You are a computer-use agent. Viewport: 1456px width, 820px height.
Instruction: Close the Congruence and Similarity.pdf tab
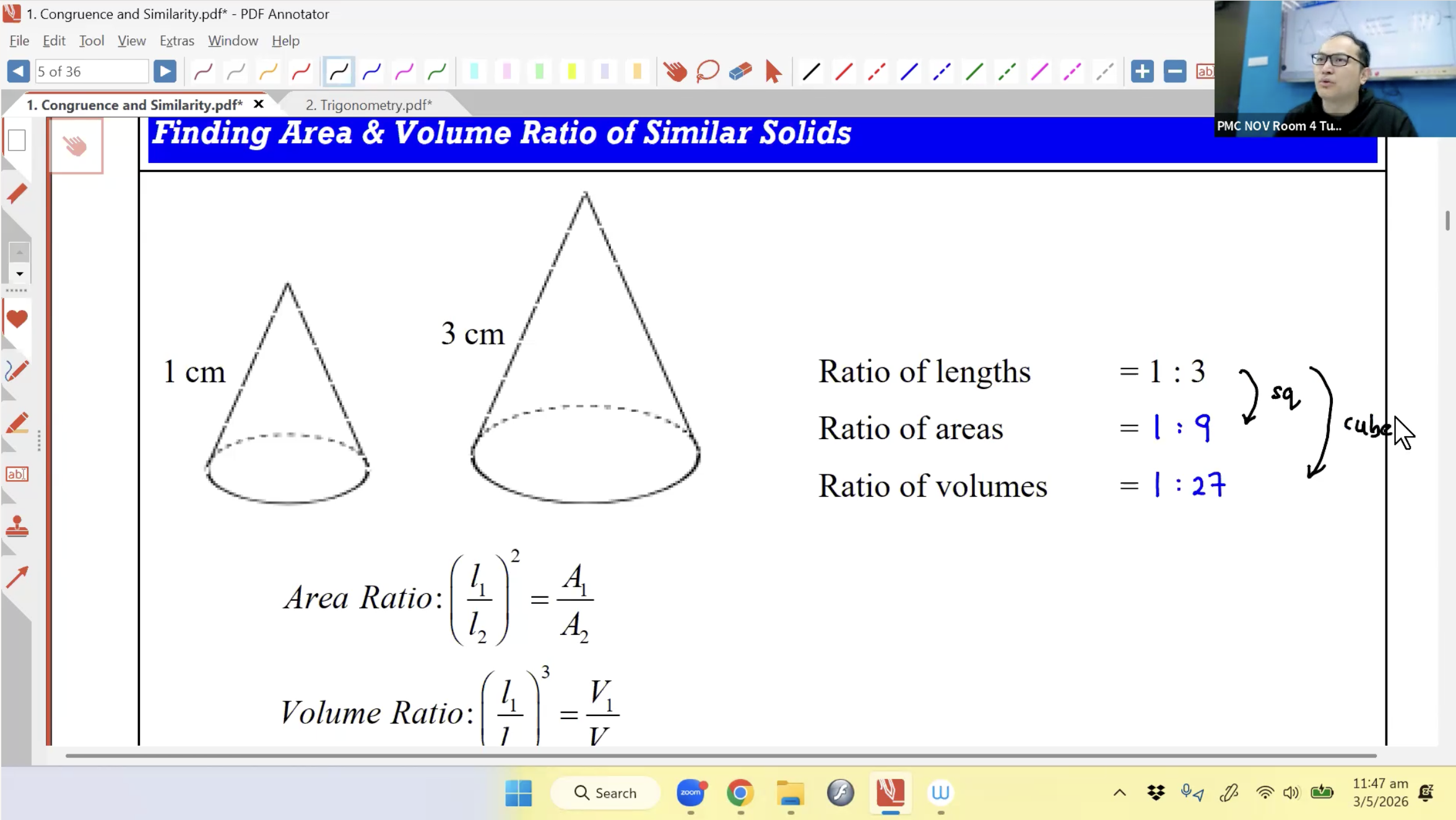(259, 104)
